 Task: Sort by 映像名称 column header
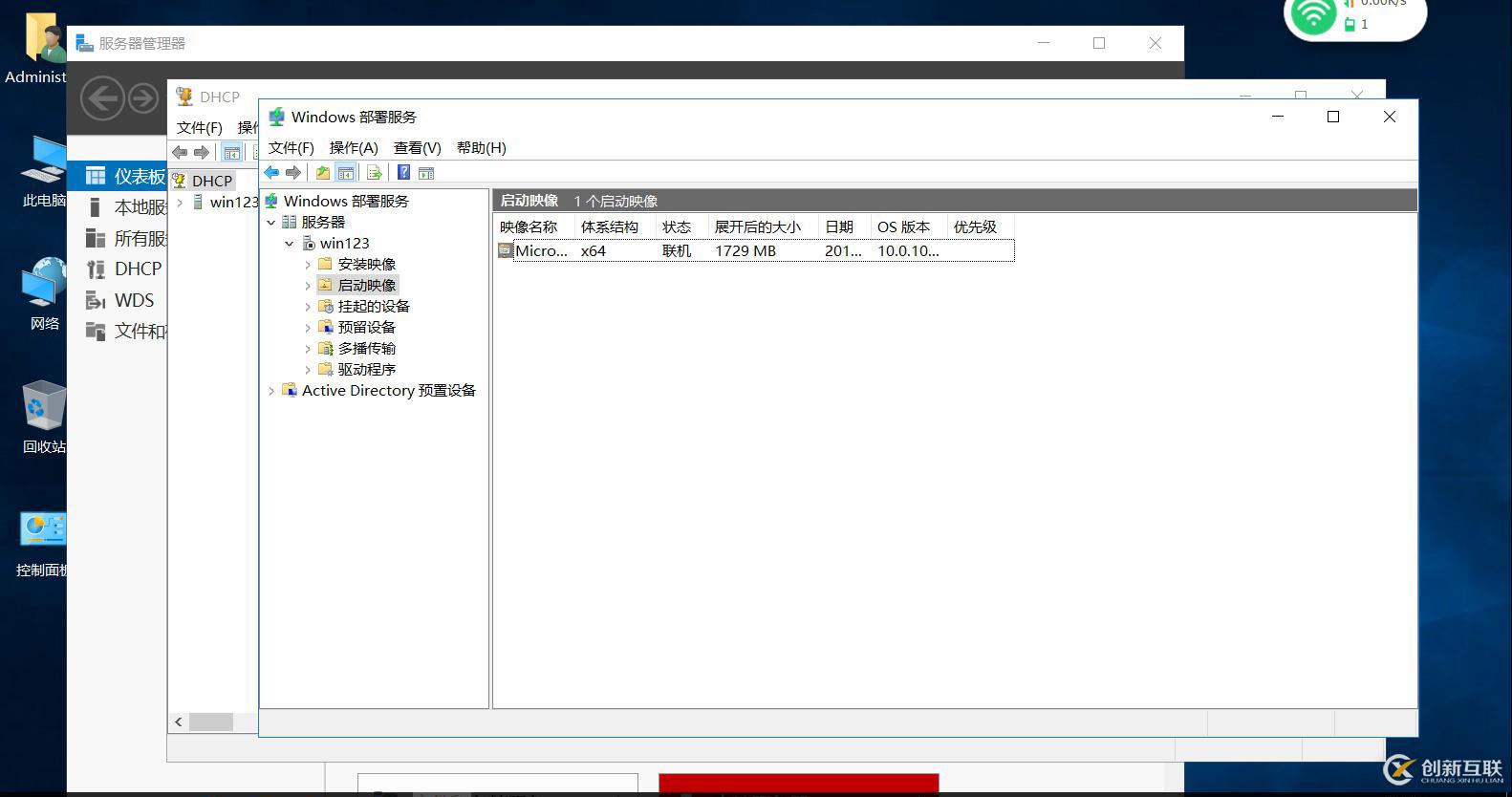coord(533,227)
